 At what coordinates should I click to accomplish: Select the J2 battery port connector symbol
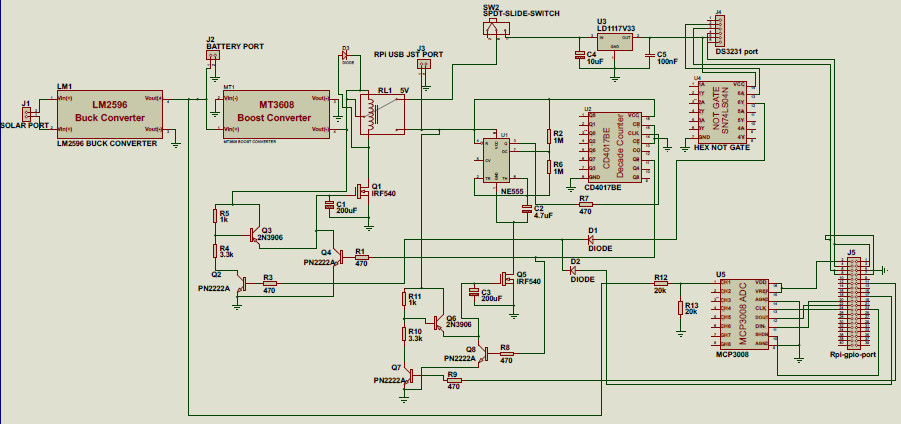(x=213, y=56)
